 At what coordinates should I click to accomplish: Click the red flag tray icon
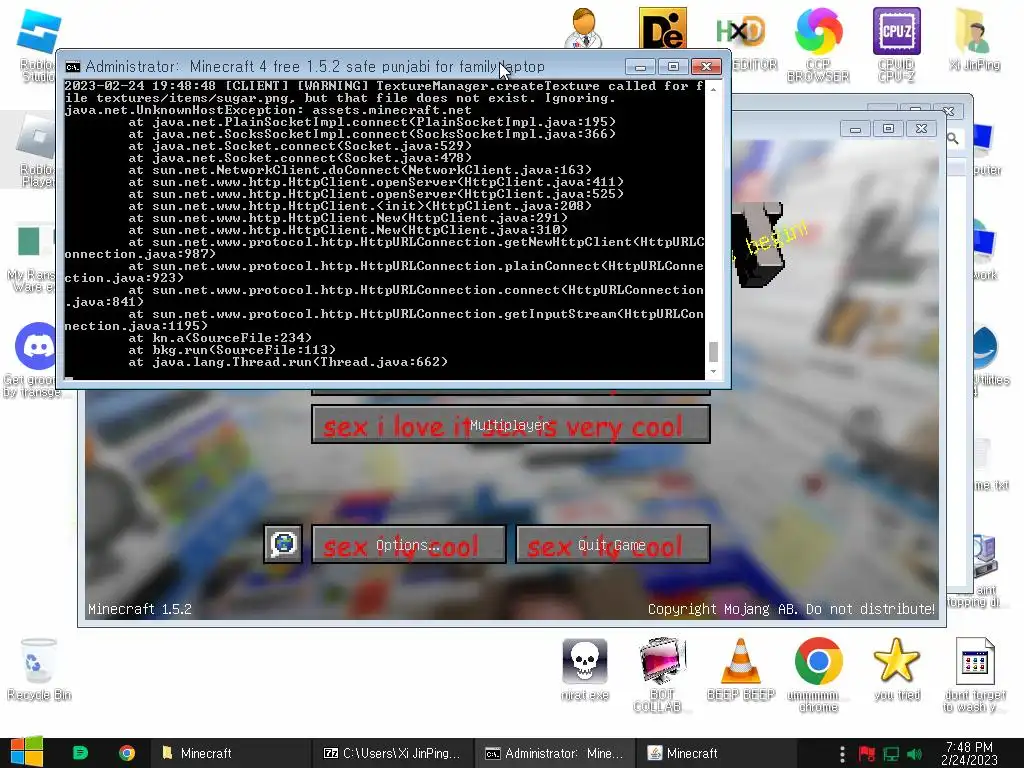[x=867, y=754]
